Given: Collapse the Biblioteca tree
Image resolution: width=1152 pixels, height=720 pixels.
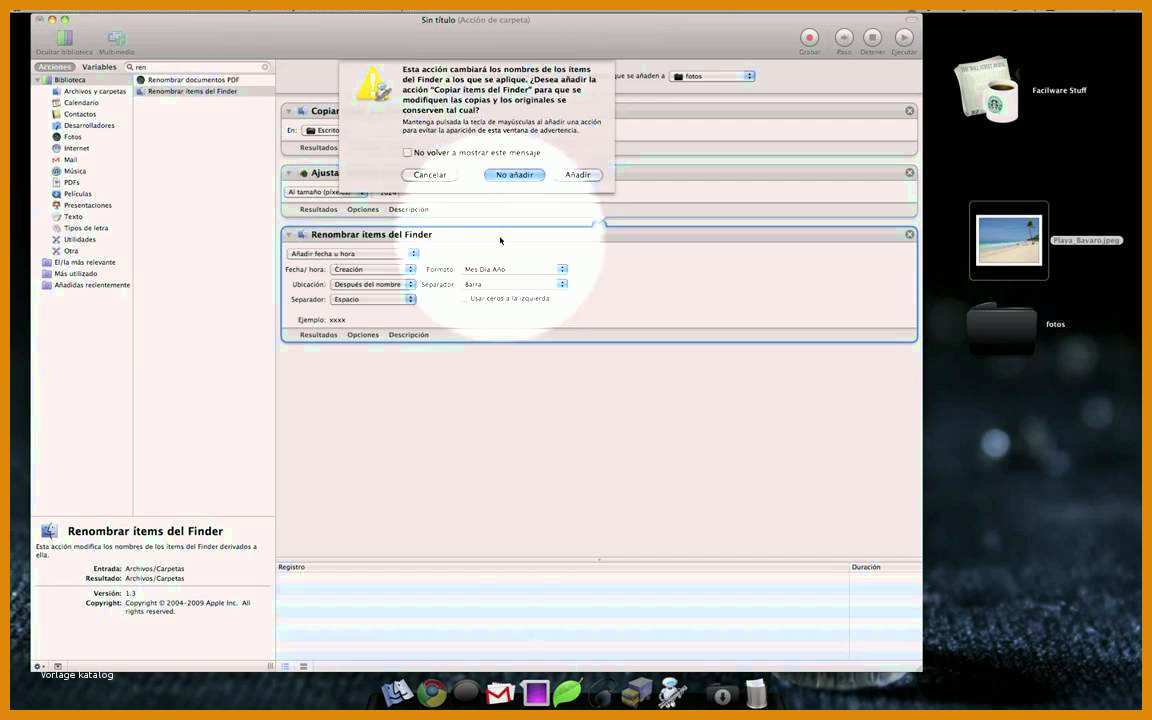Looking at the screenshot, I should click(x=37, y=80).
